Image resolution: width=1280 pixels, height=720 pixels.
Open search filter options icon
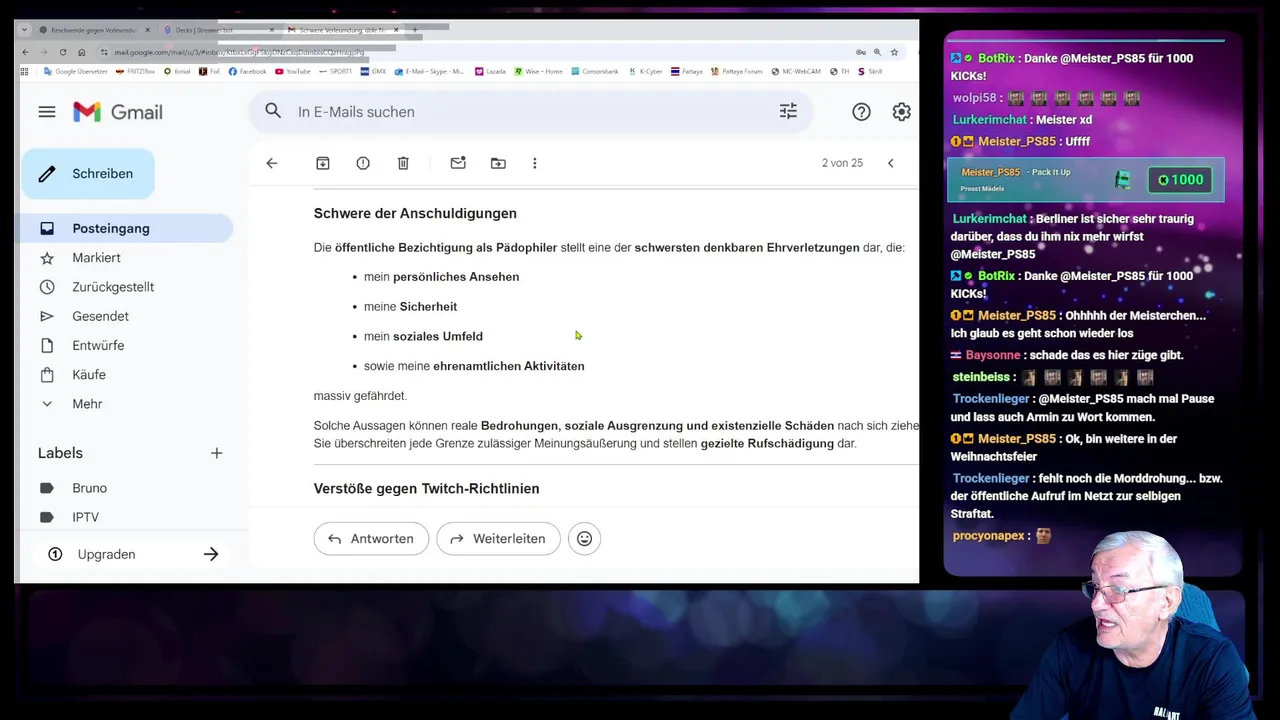coord(788,112)
